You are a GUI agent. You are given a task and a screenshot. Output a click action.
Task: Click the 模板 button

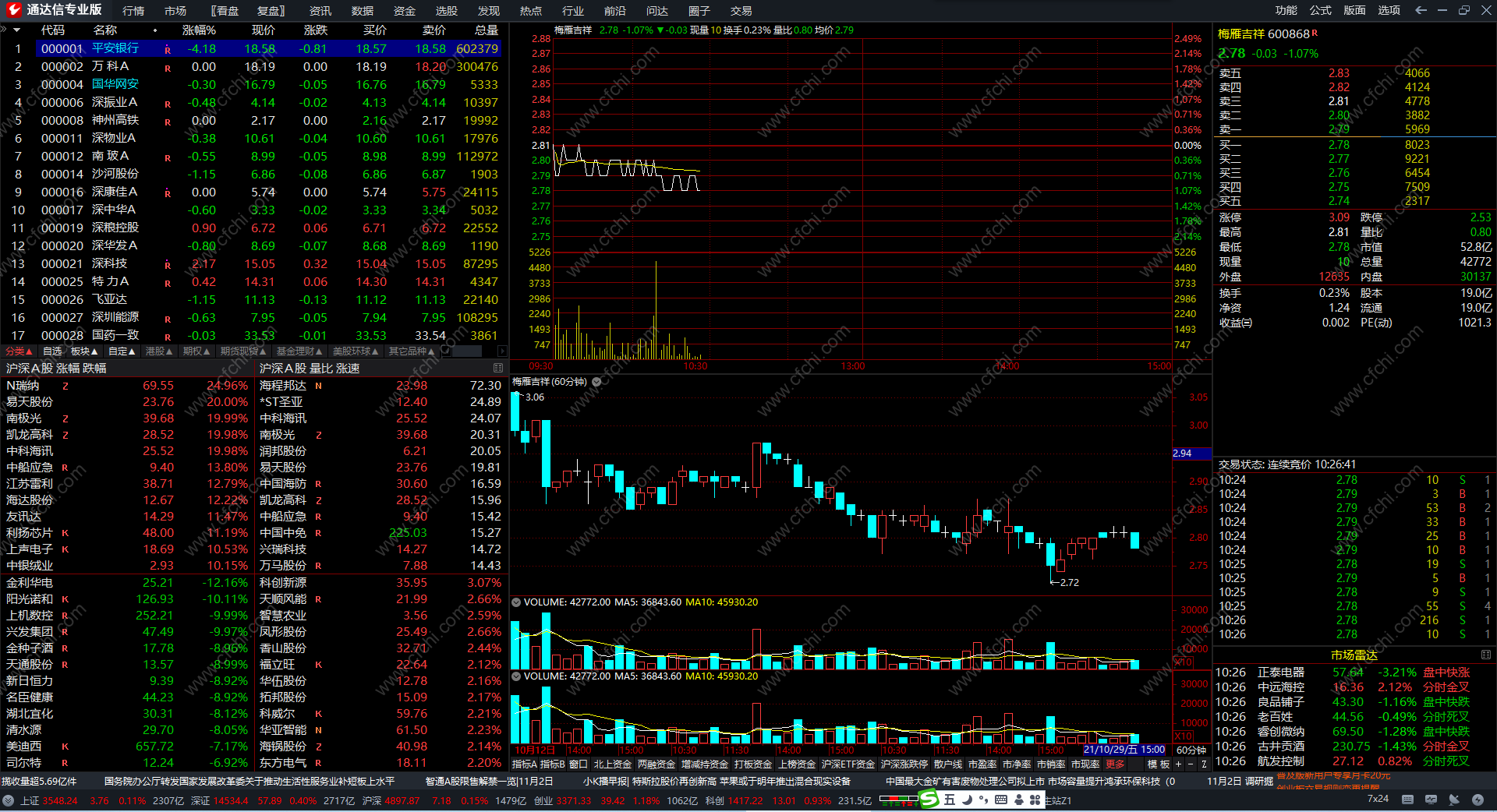coord(1159,764)
